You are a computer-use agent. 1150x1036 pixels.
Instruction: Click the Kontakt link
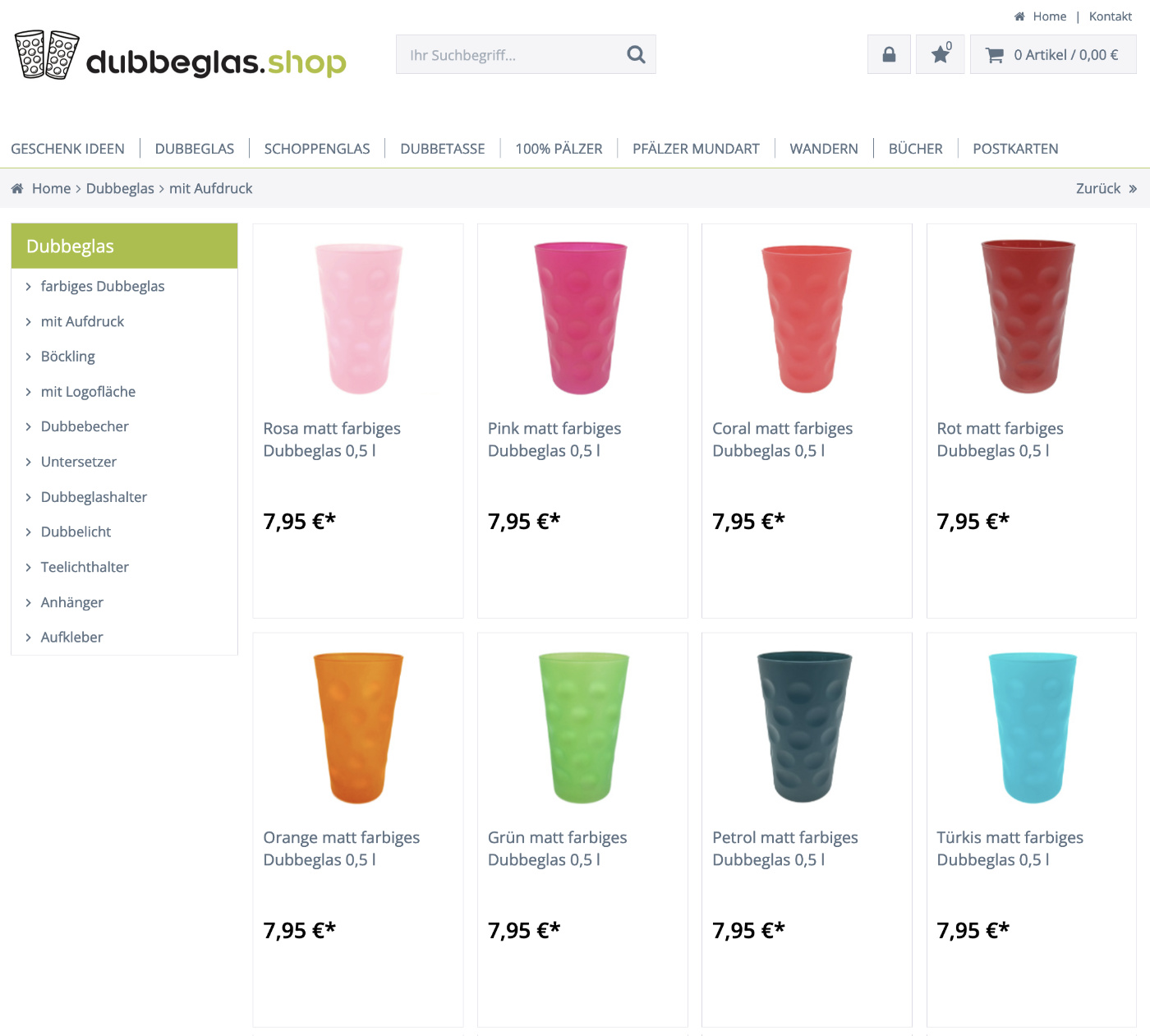click(x=1111, y=16)
